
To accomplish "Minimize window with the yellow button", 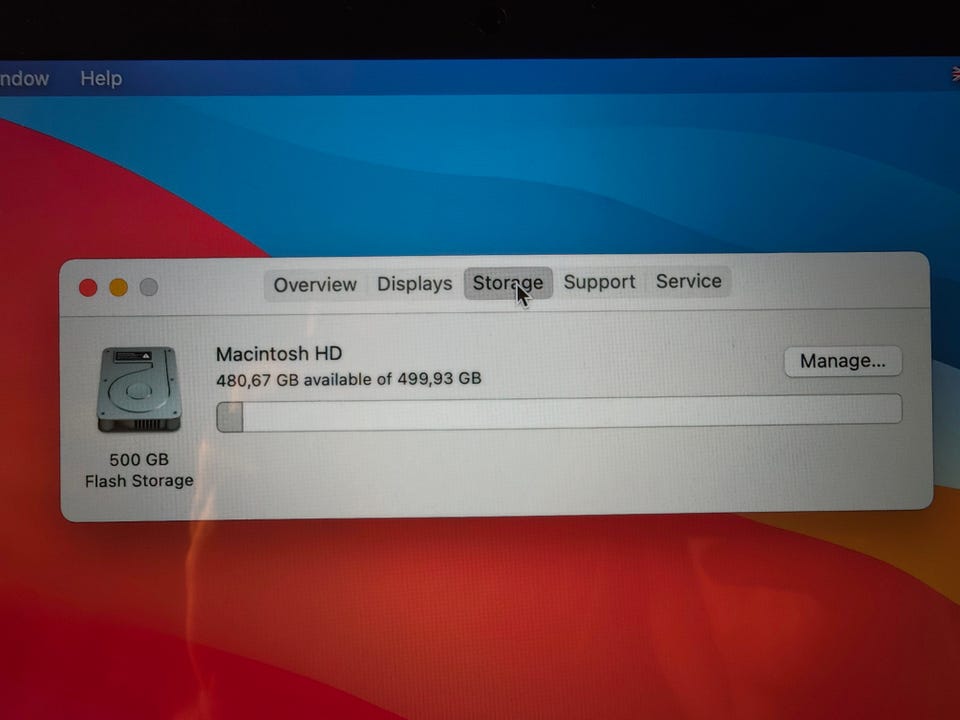I will pyautogui.click(x=118, y=287).
